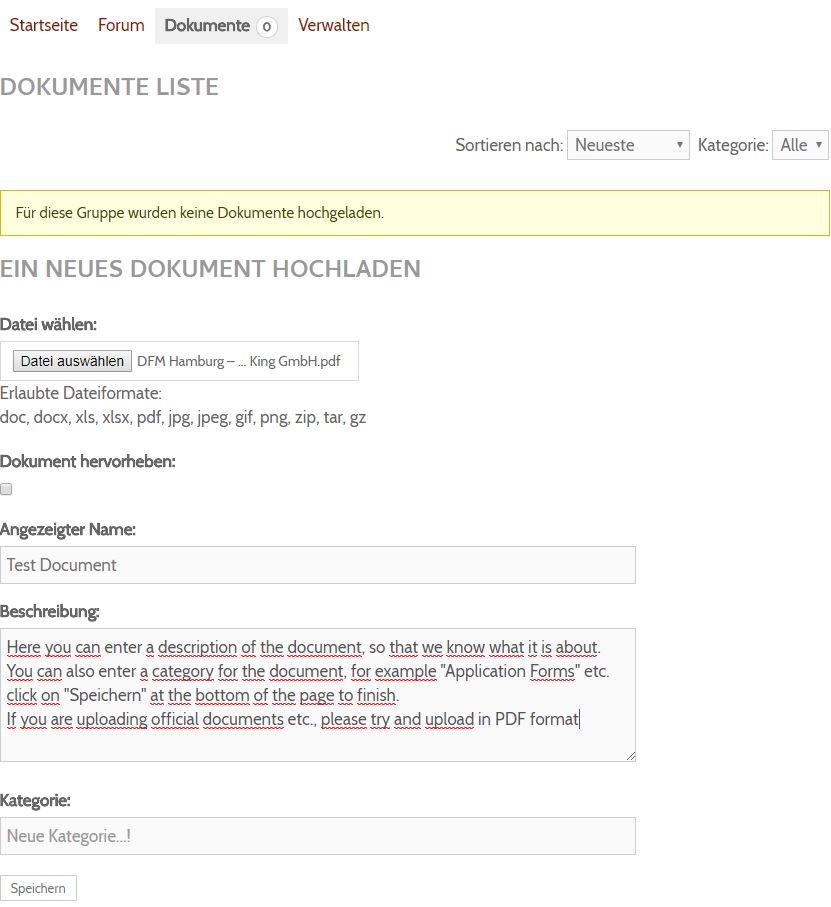This screenshot has width=831, height=907.
Task: Open the Kategorie filter dropdown showing Alle
Action: click(800, 145)
